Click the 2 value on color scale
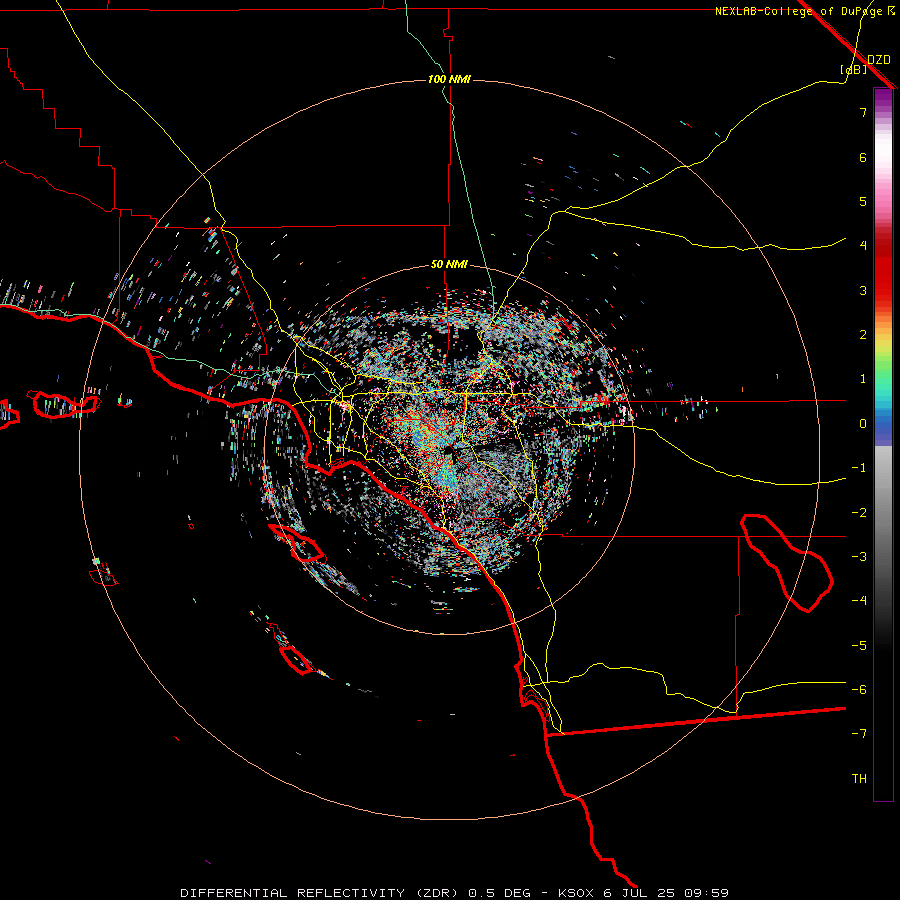The height and width of the screenshot is (900, 900). click(x=863, y=335)
